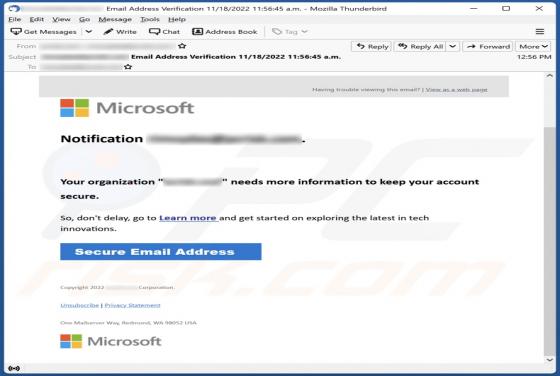This screenshot has height=376, width=560.
Task: Minimize the Thunderbird window
Action: tap(474, 9)
